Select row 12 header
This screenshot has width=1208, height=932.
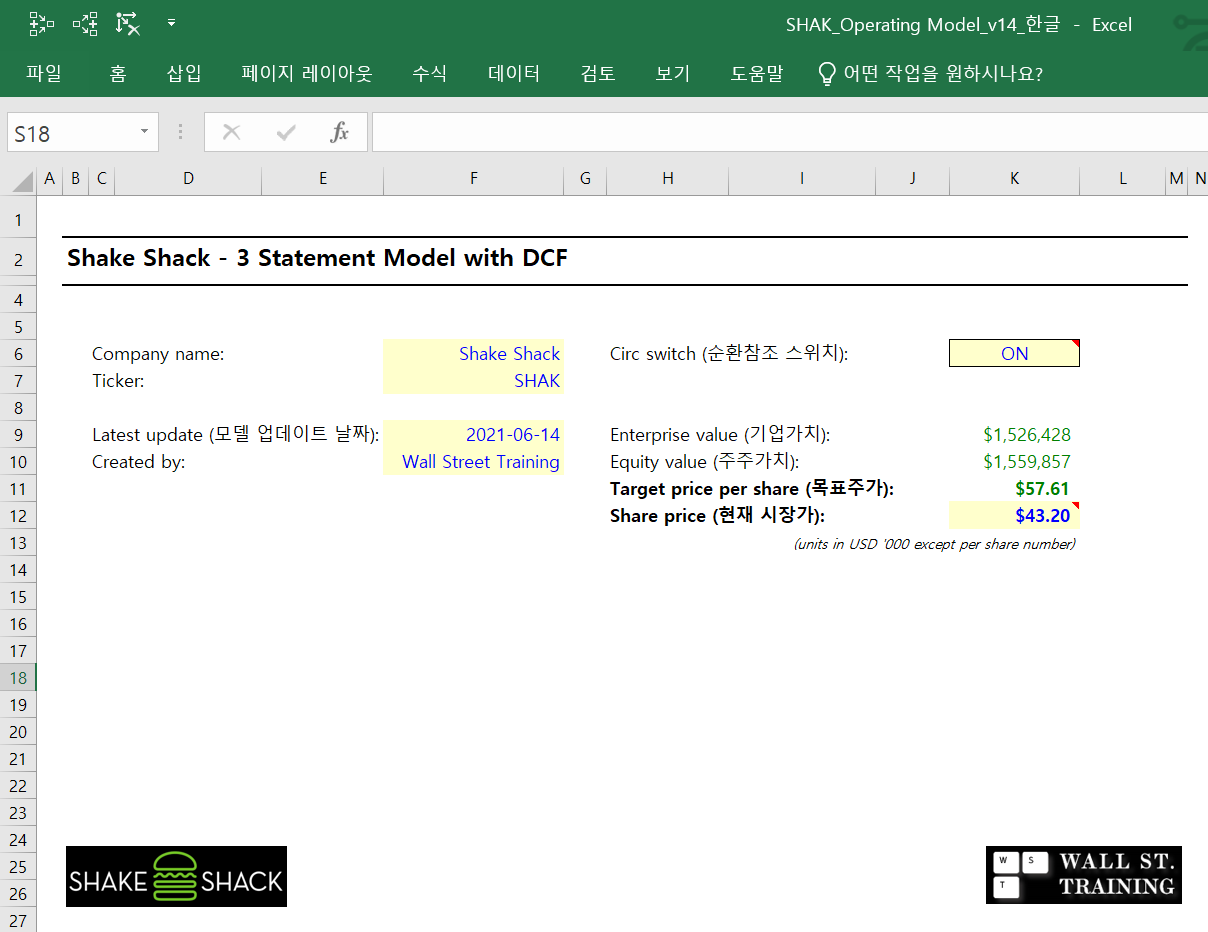point(18,516)
